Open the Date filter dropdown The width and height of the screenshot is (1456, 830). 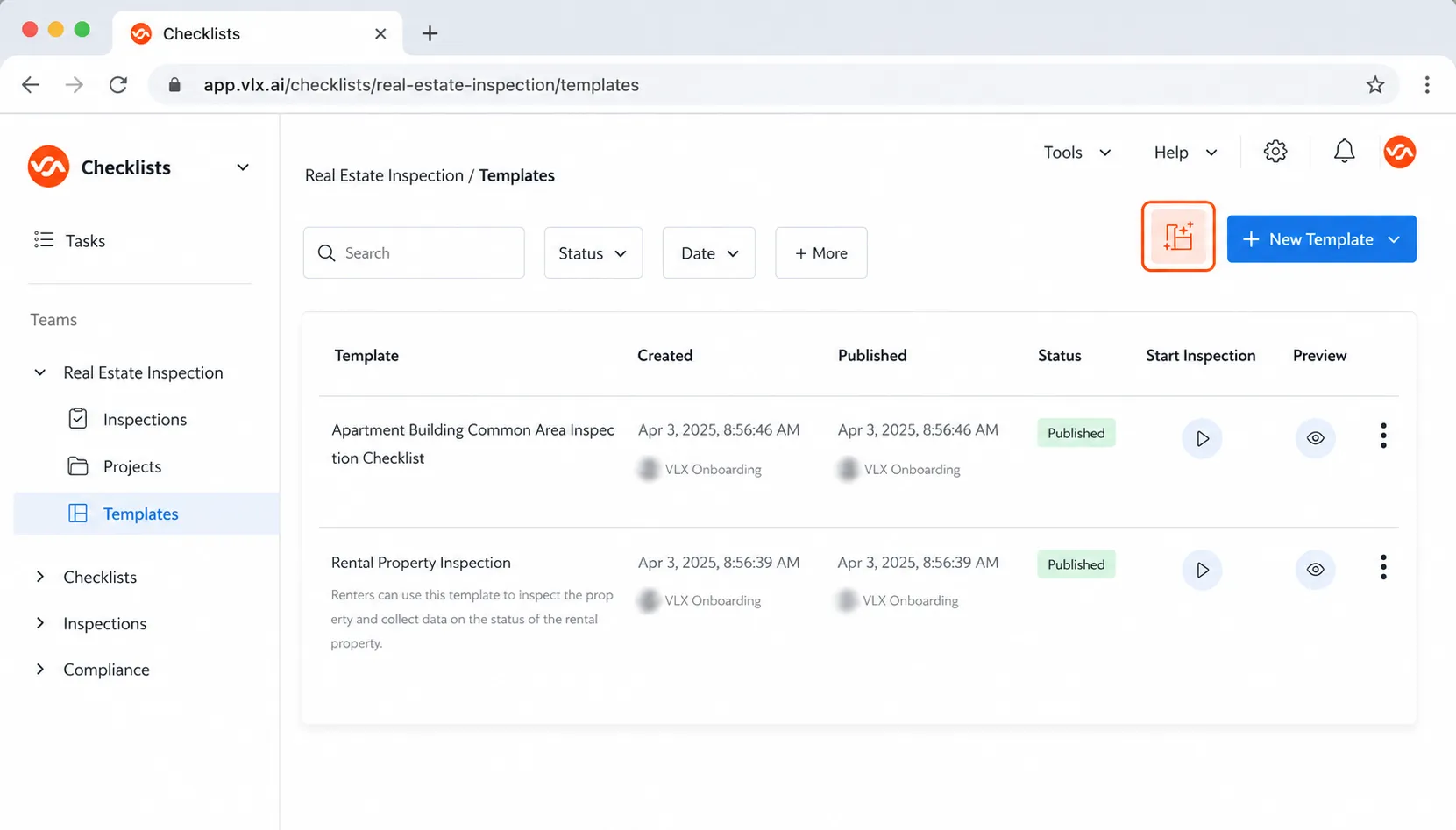tap(709, 253)
